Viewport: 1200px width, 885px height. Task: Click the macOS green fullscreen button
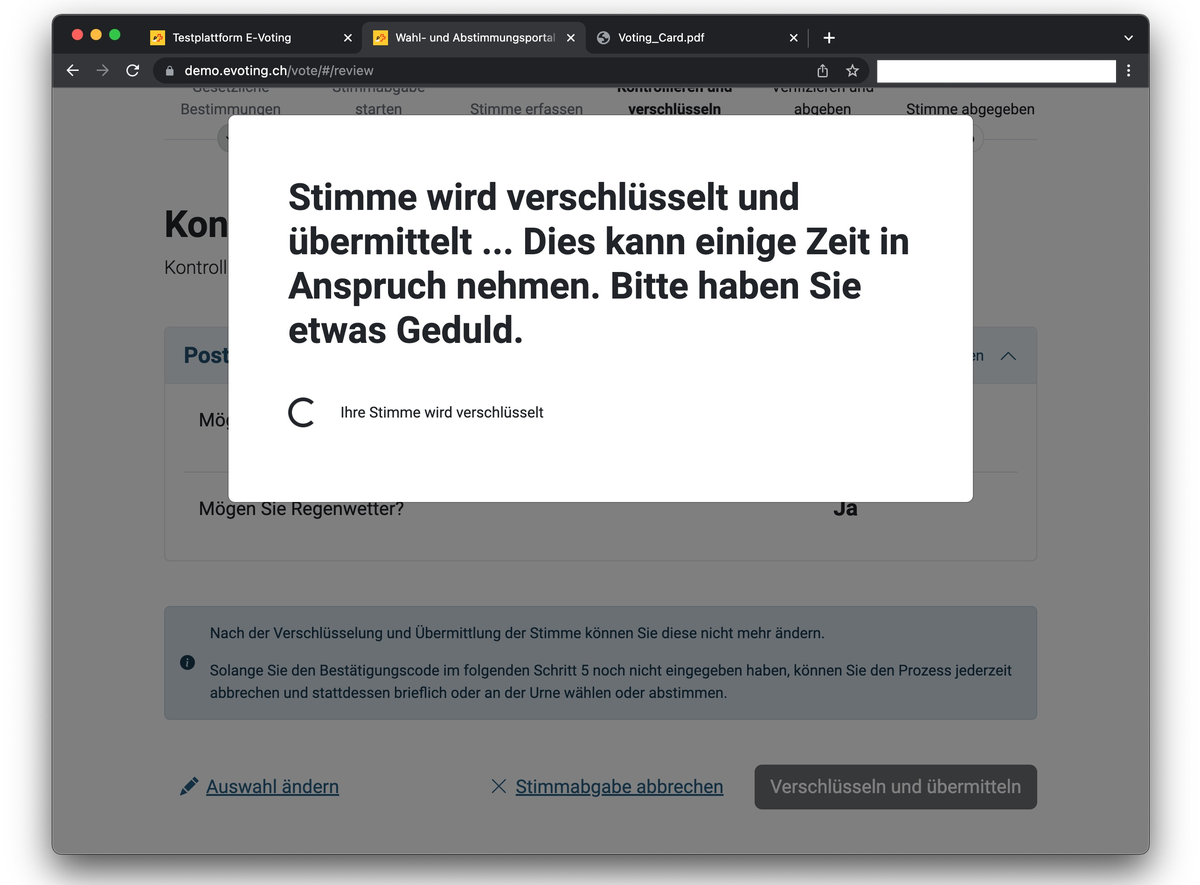115,35
